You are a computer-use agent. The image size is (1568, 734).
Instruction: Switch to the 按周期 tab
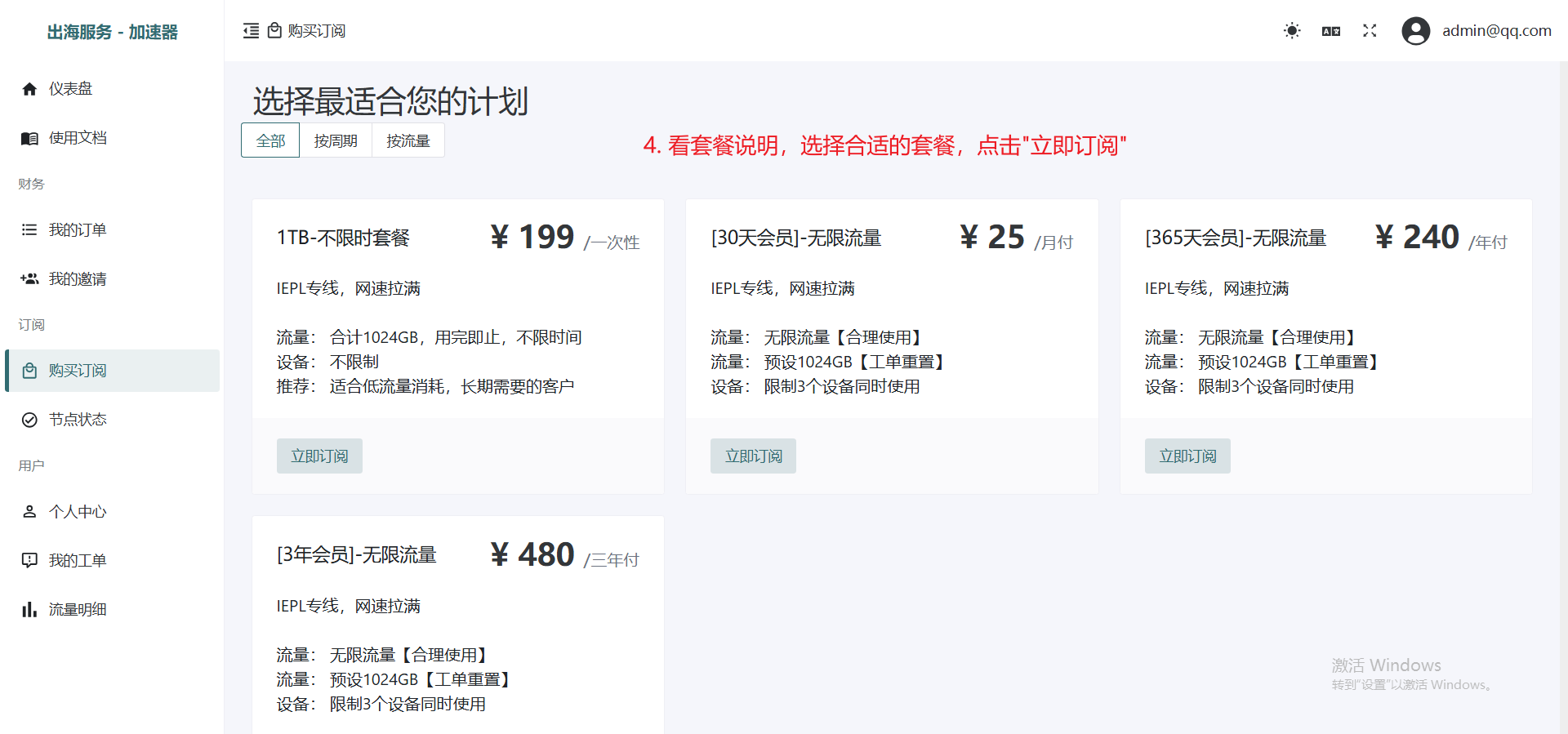coord(336,140)
